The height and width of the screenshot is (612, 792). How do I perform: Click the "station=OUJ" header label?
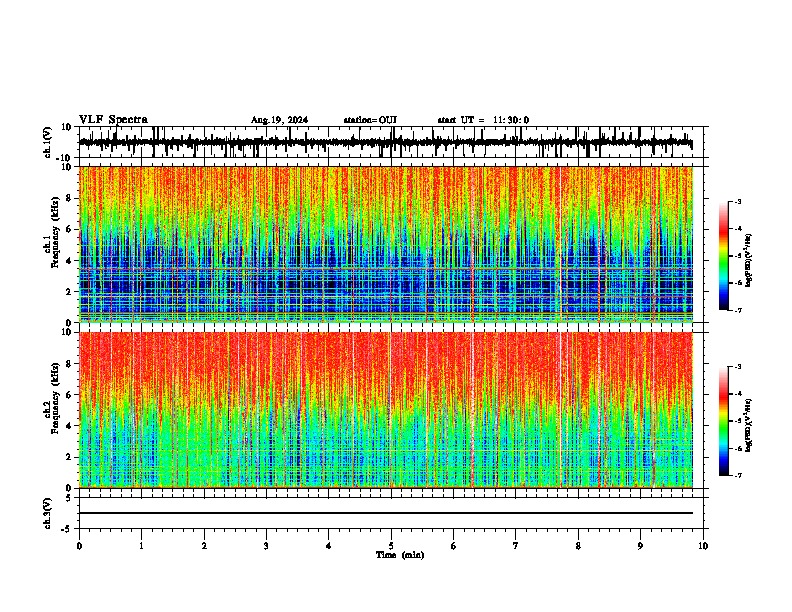[370, 120]
